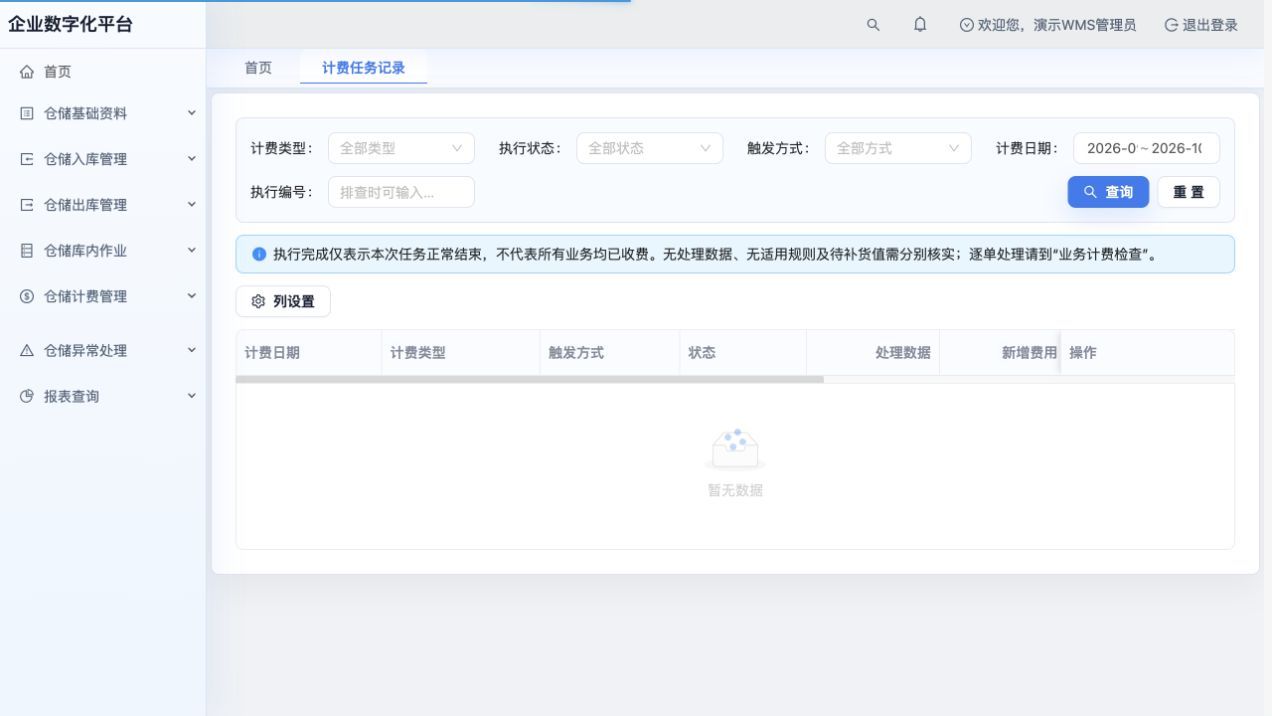Image resolution: width=1272 pixels, height=716 pixels.
Task: Open 列设置 column settings
Action: point(283,302)
